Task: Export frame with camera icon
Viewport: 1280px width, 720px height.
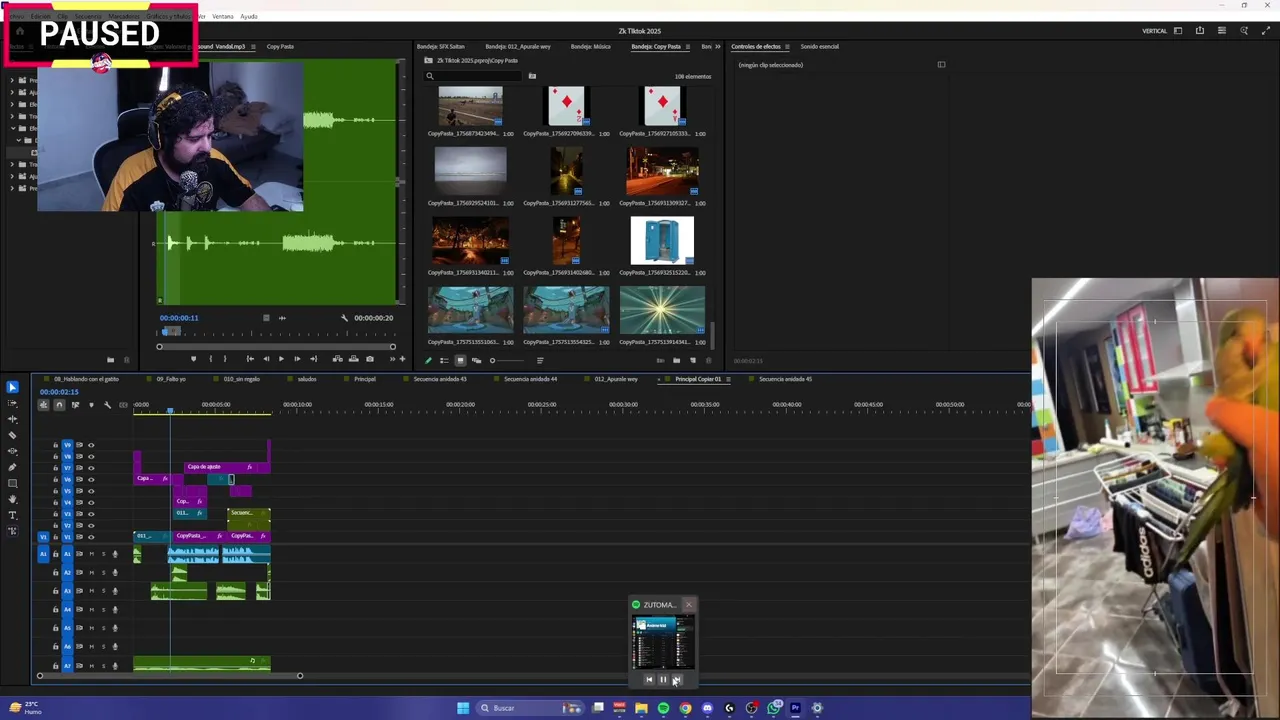Action: coord(370,359)
